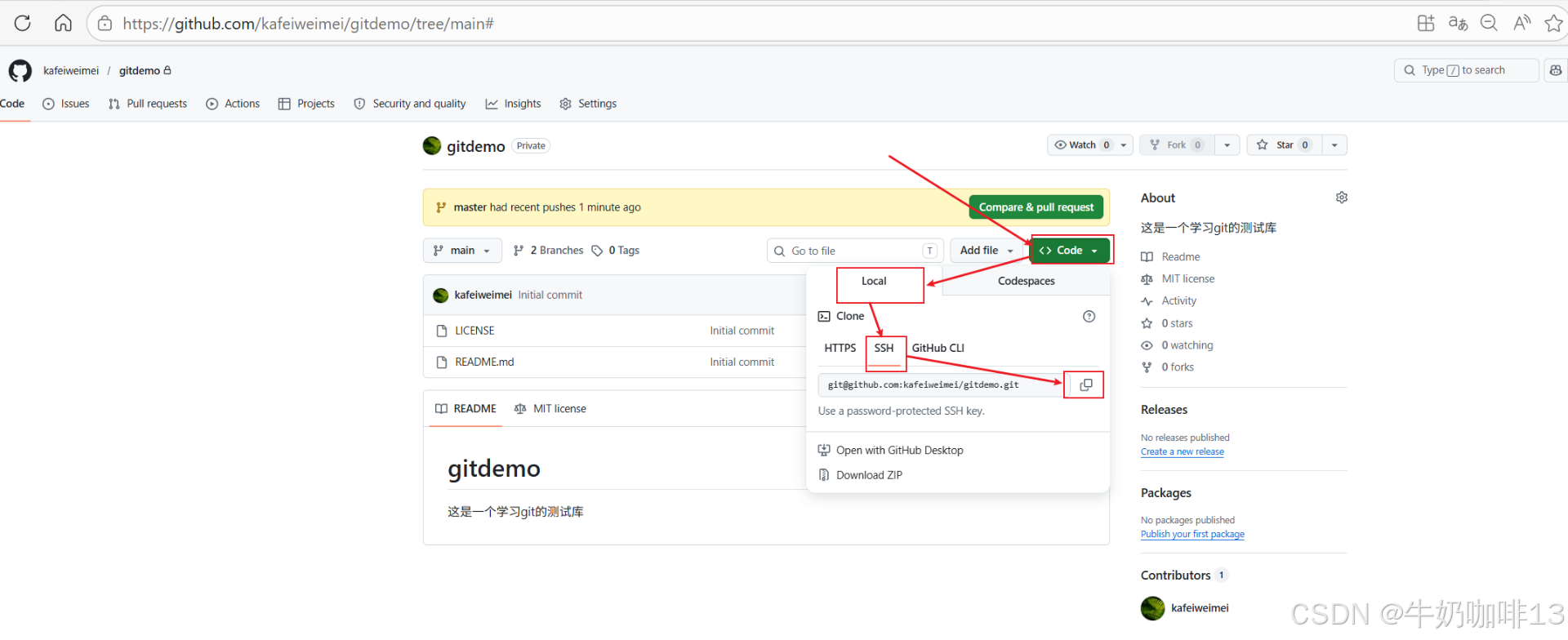Go to the Projects tab

pos(306,104)
